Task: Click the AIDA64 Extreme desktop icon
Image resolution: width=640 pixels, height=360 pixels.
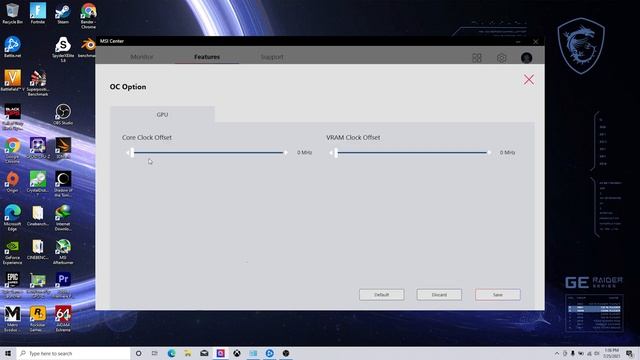Action: pyautogui.click(x=63, y=319)
